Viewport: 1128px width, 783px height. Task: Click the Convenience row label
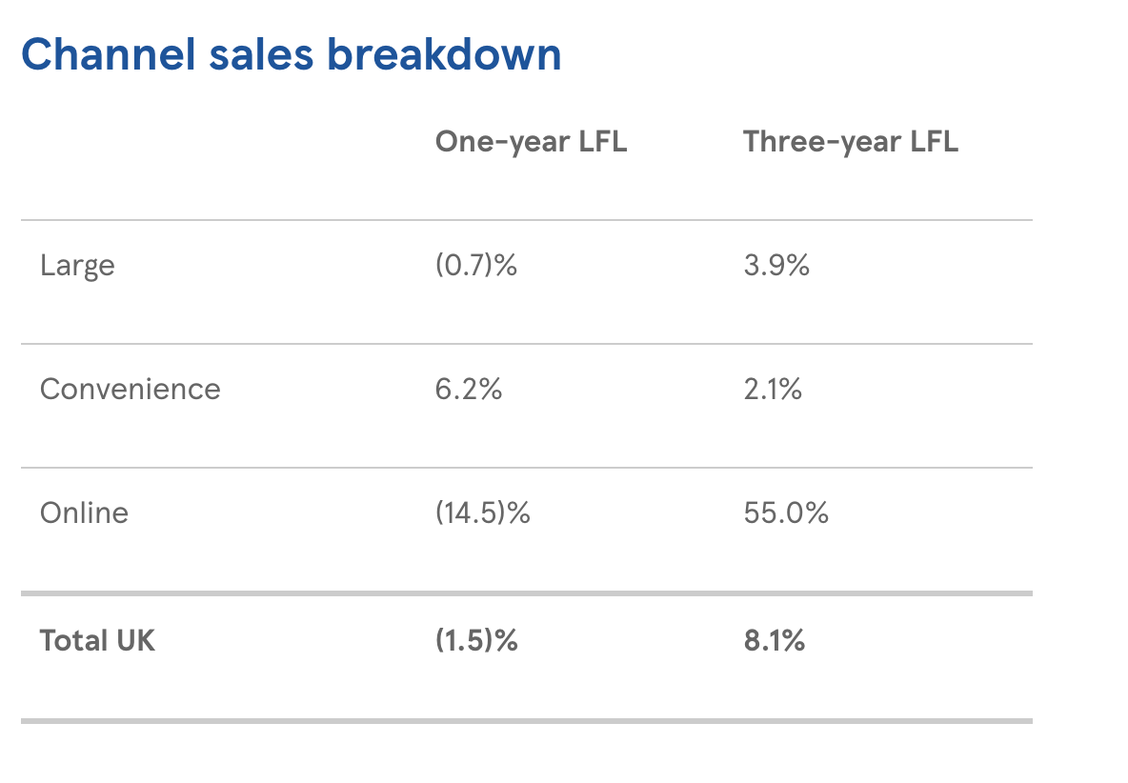coord(130,389)
